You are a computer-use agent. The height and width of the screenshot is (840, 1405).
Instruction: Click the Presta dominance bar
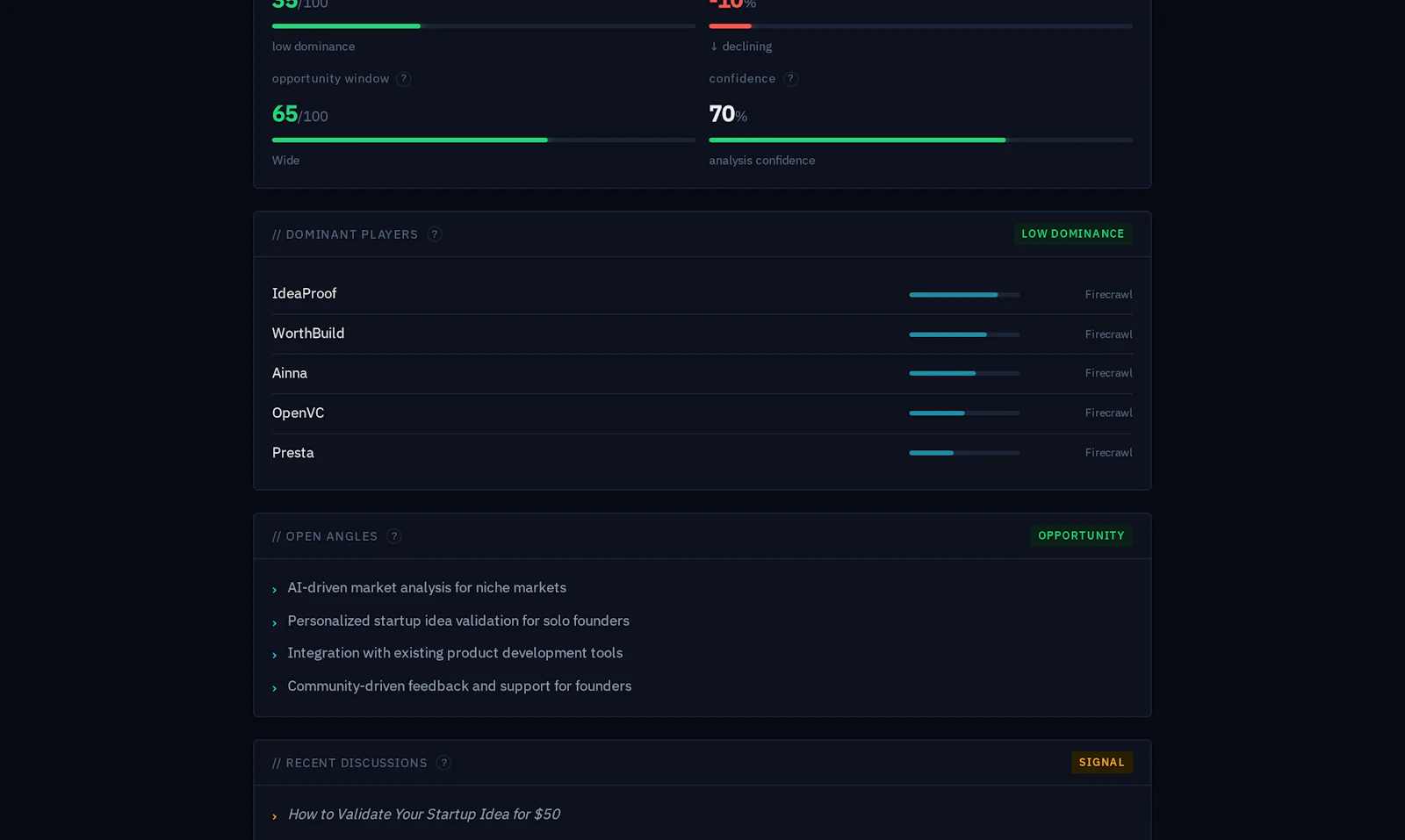click(x=964, y=453)
